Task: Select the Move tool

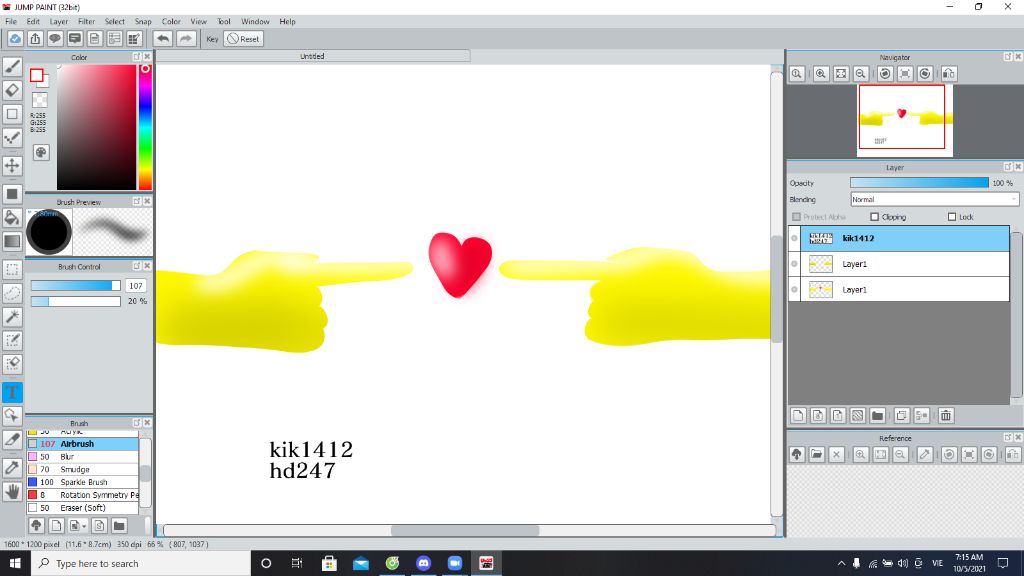Action: [x=12, y=165]
